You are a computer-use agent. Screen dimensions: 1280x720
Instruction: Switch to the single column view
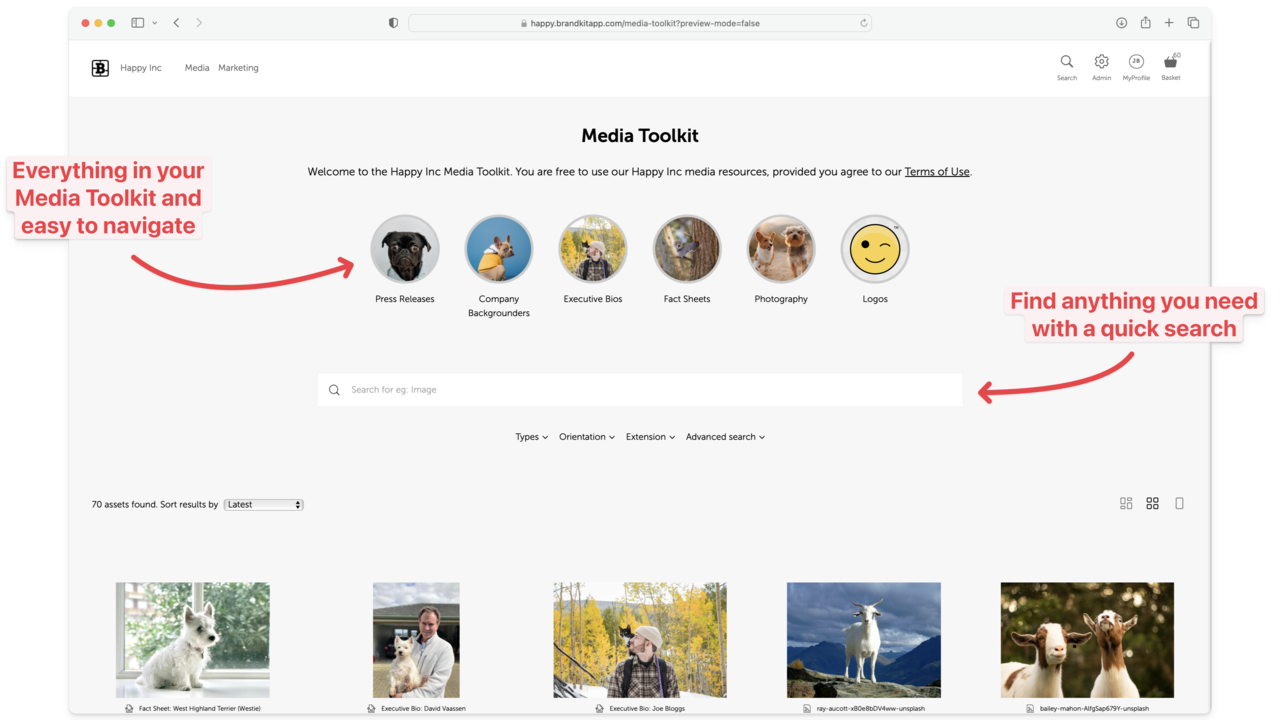pyautogui.click(x=1179, y=503)
